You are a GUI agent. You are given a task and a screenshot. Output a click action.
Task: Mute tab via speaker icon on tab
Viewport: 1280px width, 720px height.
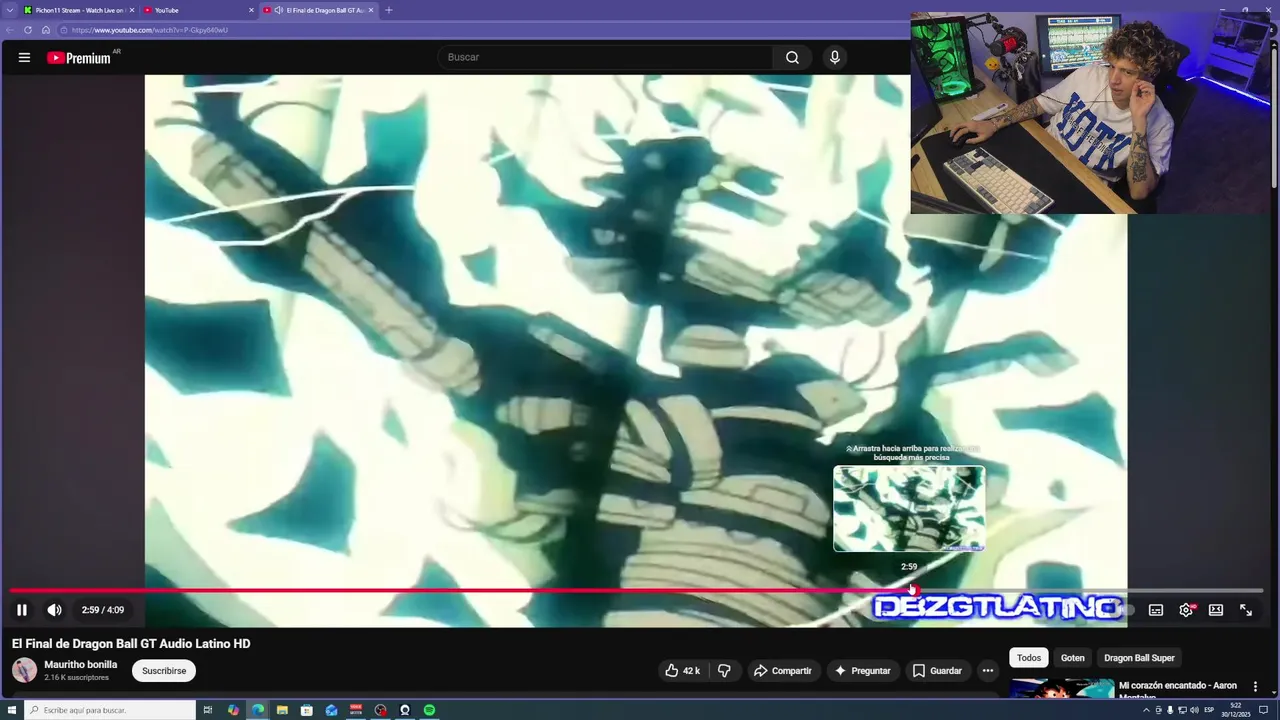[278, 10]
